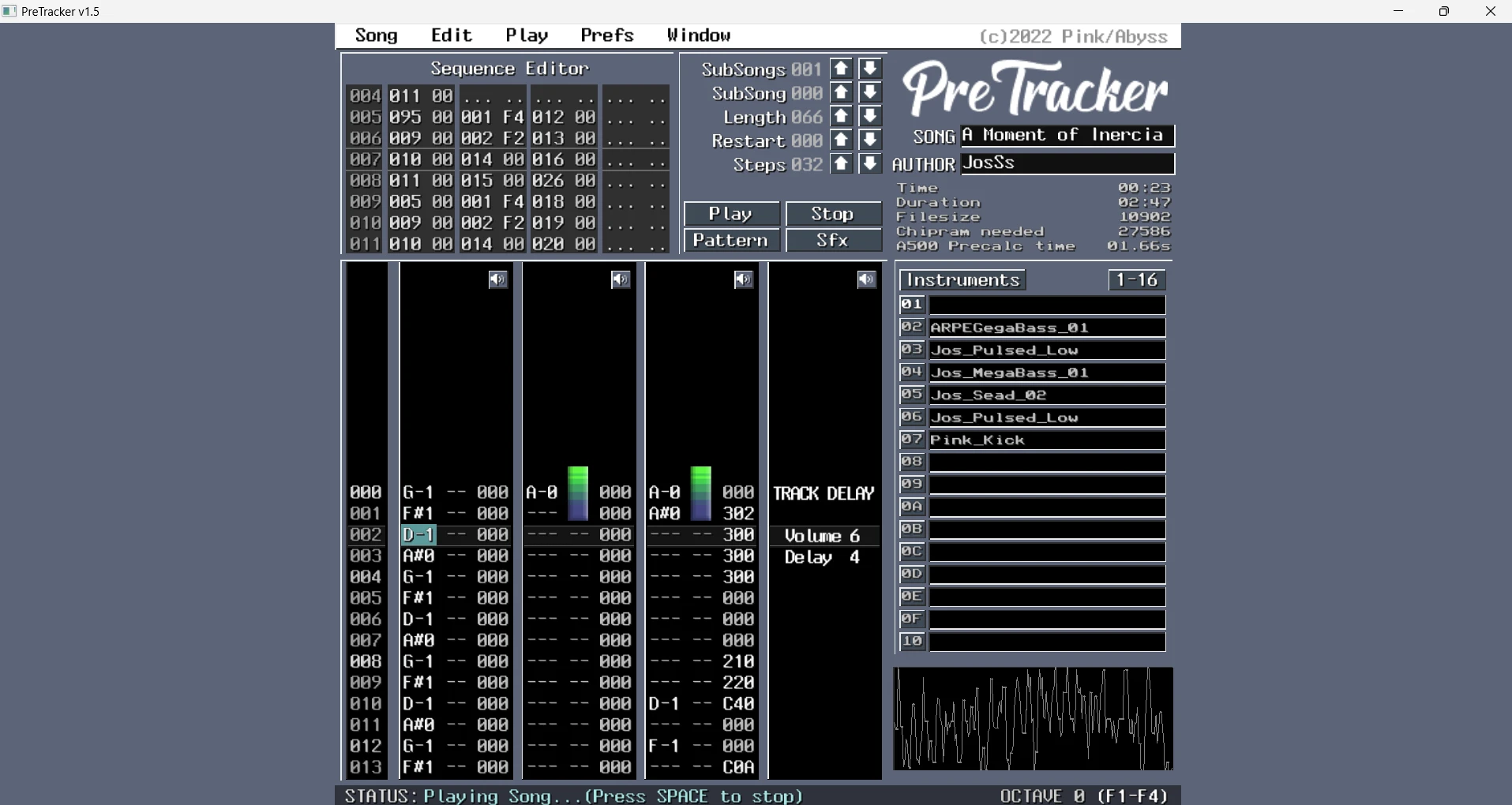1512x805 pixels.
Task: Decrease Steps value with down arrow
Action: [869, 164]
